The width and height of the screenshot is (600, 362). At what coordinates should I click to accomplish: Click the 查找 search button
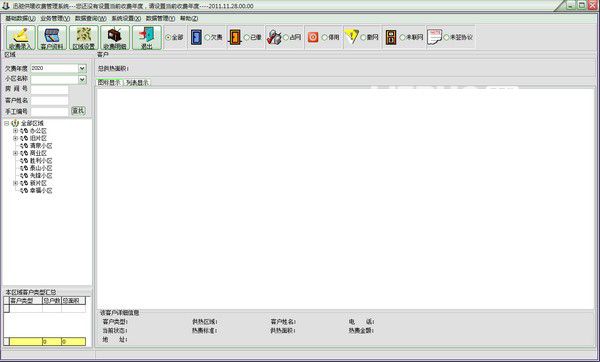(78, 111)
